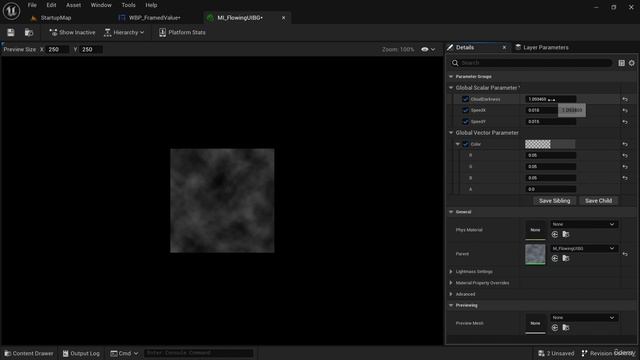This screenshot has height=360, width=640.
Task: Reset CloudDarkness to its default value
Action: (x=625, y=99)
